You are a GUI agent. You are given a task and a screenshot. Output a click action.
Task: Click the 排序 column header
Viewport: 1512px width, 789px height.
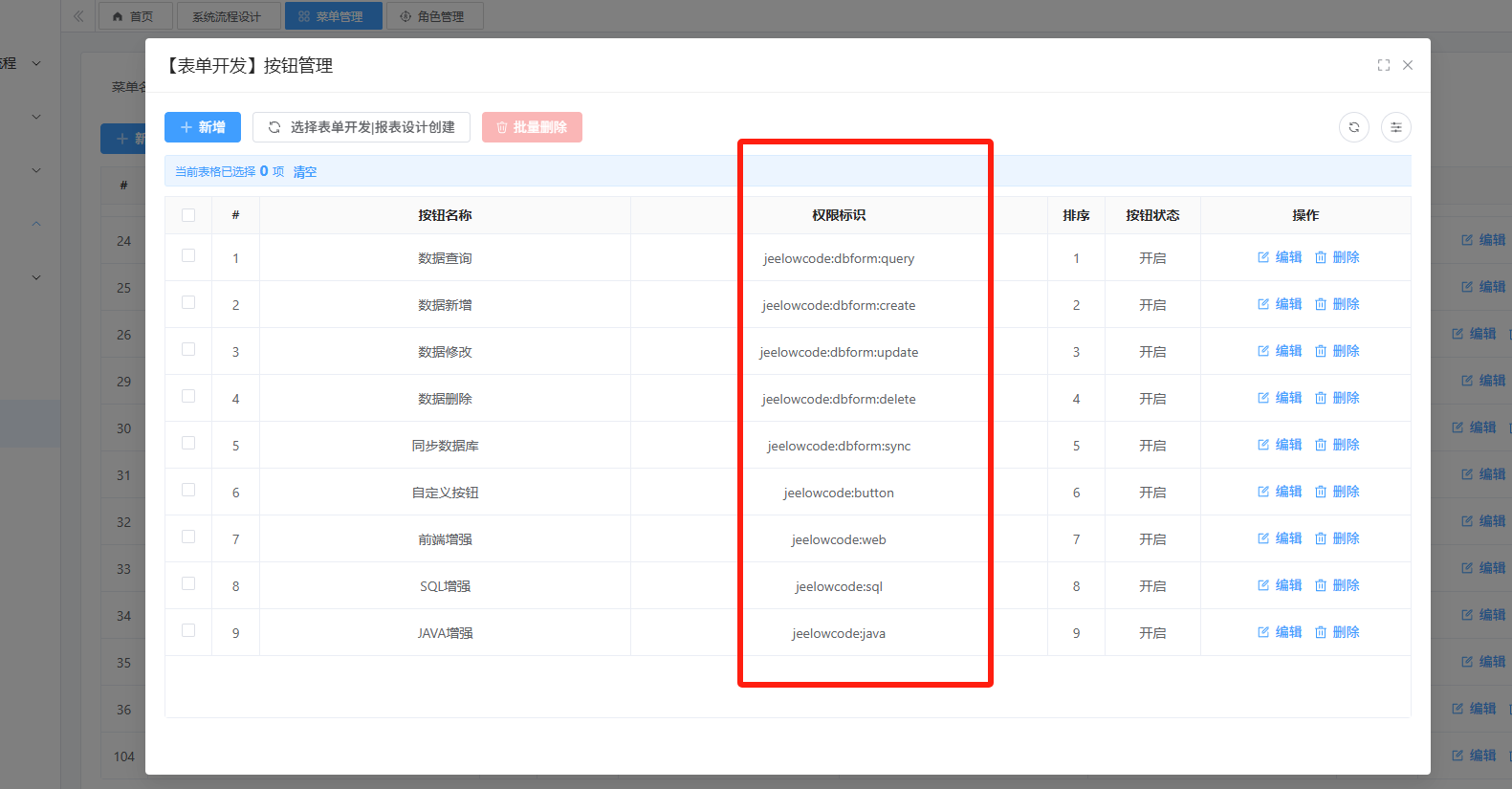pos(1076,215)
